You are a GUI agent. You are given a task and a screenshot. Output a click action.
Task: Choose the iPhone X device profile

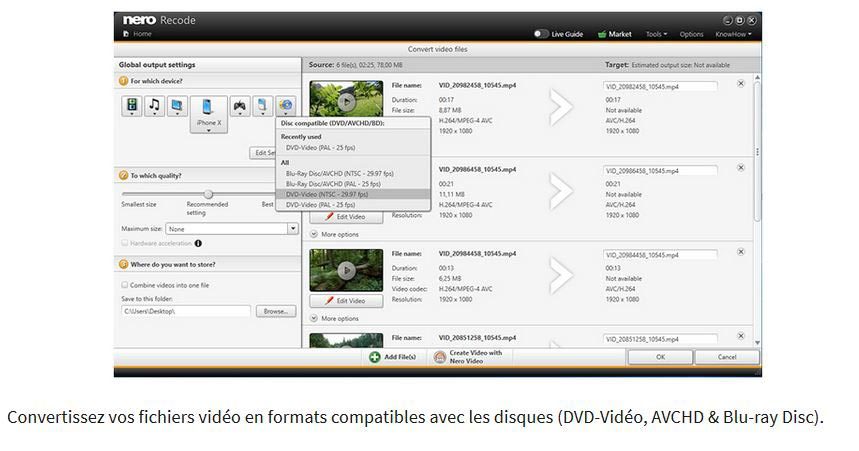click(x=208, y=114)
